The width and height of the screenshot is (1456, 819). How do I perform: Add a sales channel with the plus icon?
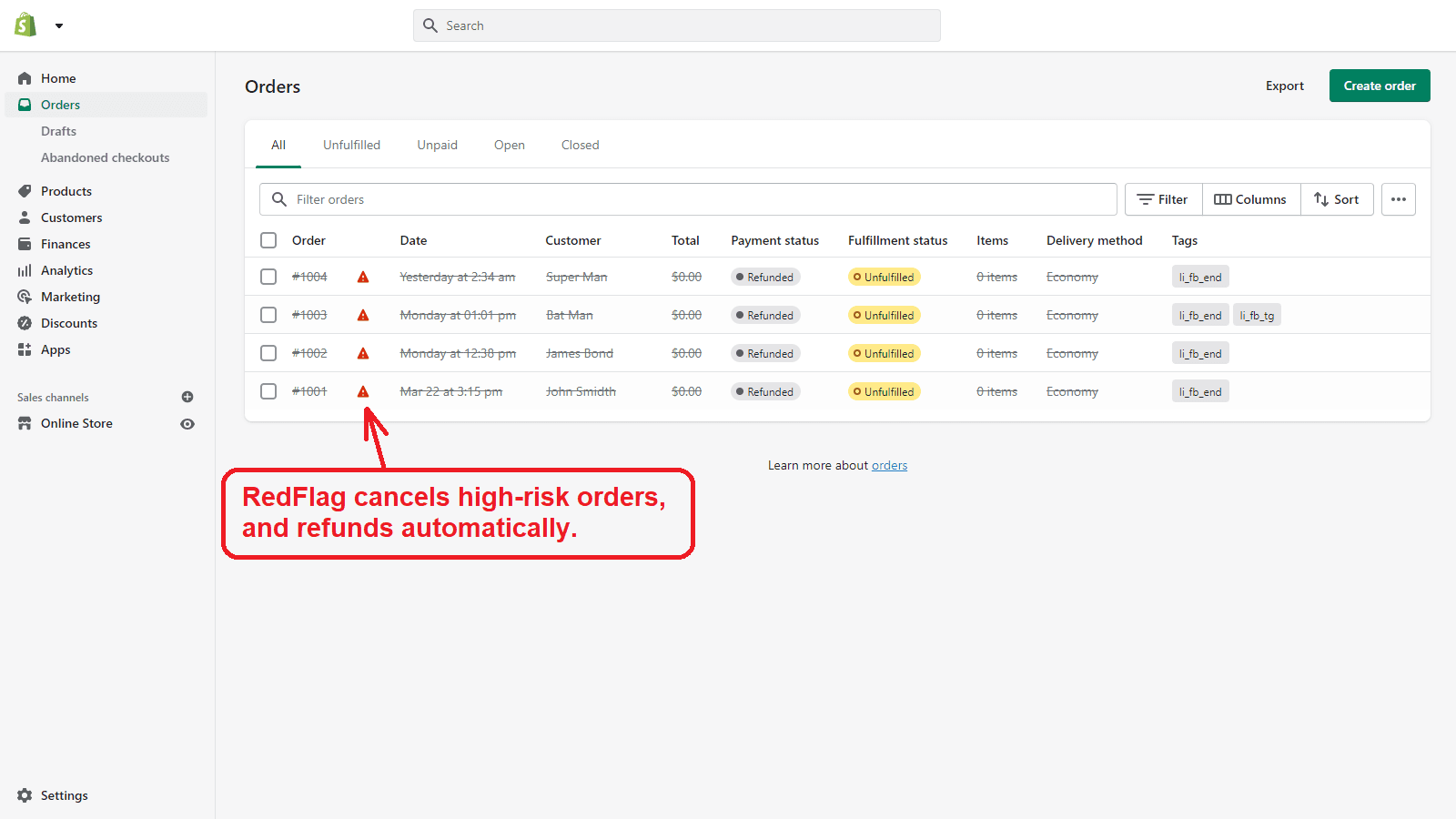click(x=187, y=397)
